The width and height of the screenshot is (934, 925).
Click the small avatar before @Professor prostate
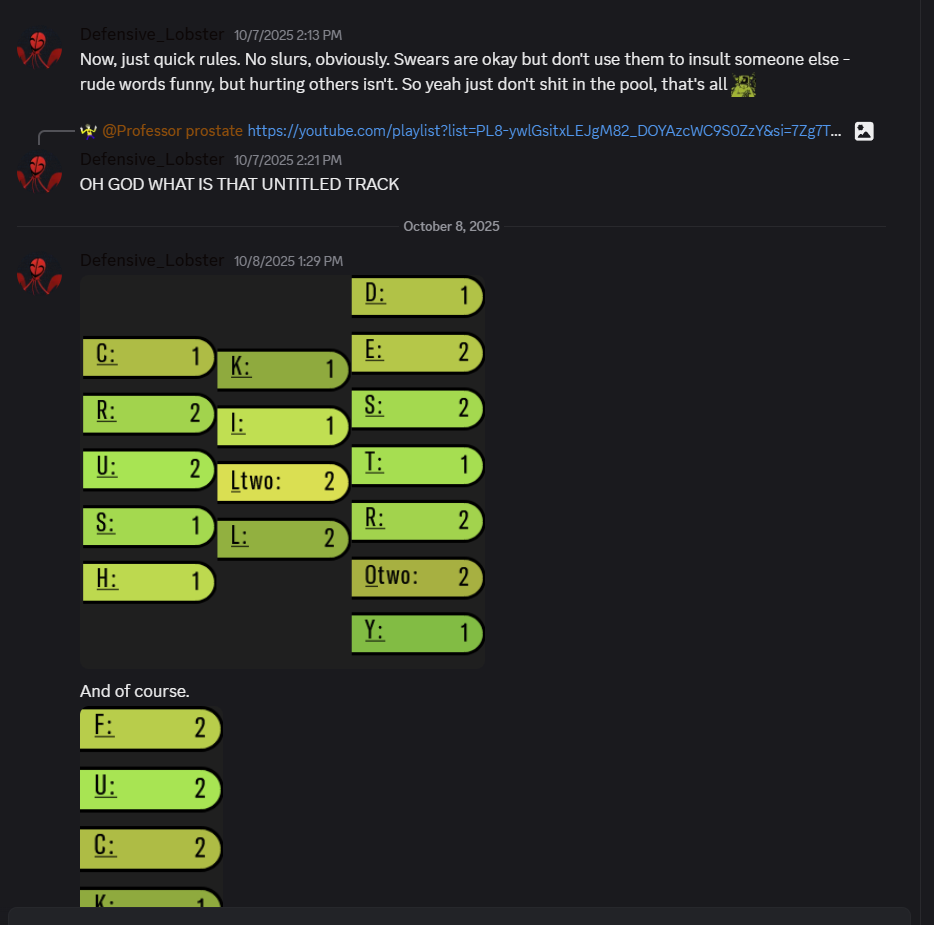tap(88, 130)
